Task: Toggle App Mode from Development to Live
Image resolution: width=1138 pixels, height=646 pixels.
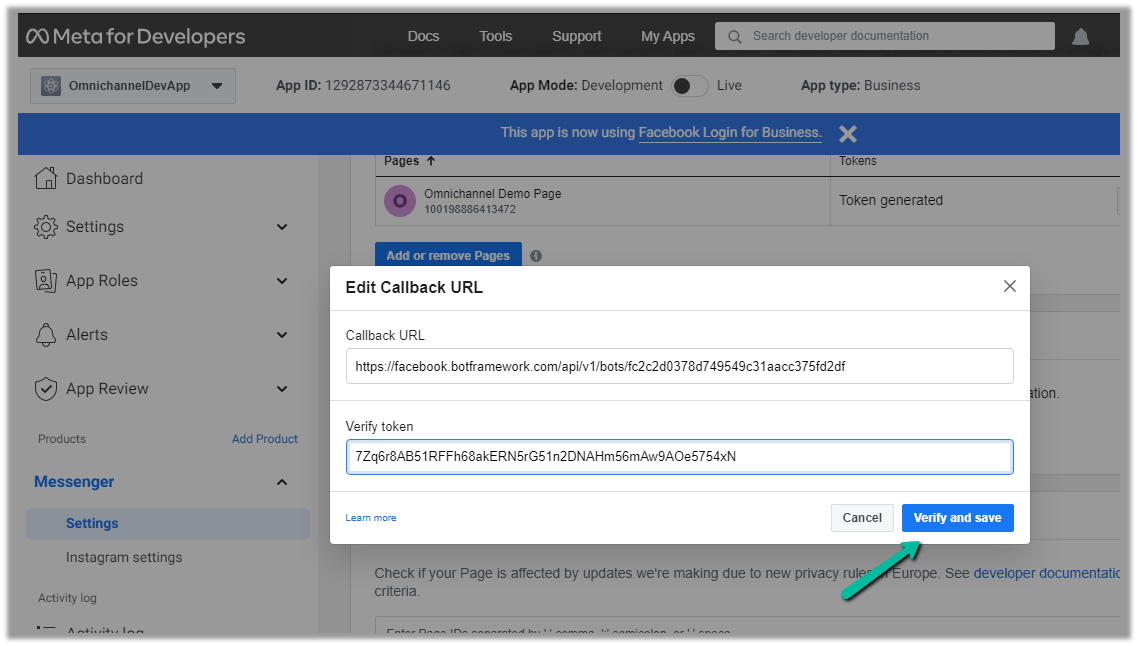Action: (689, 86)
